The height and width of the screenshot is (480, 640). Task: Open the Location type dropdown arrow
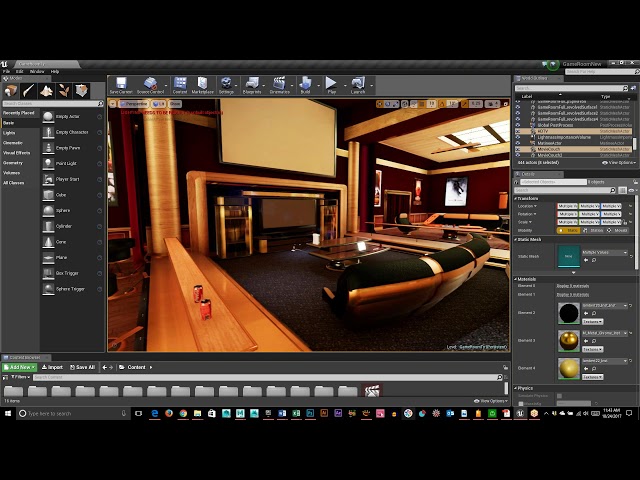coord(535,206)
